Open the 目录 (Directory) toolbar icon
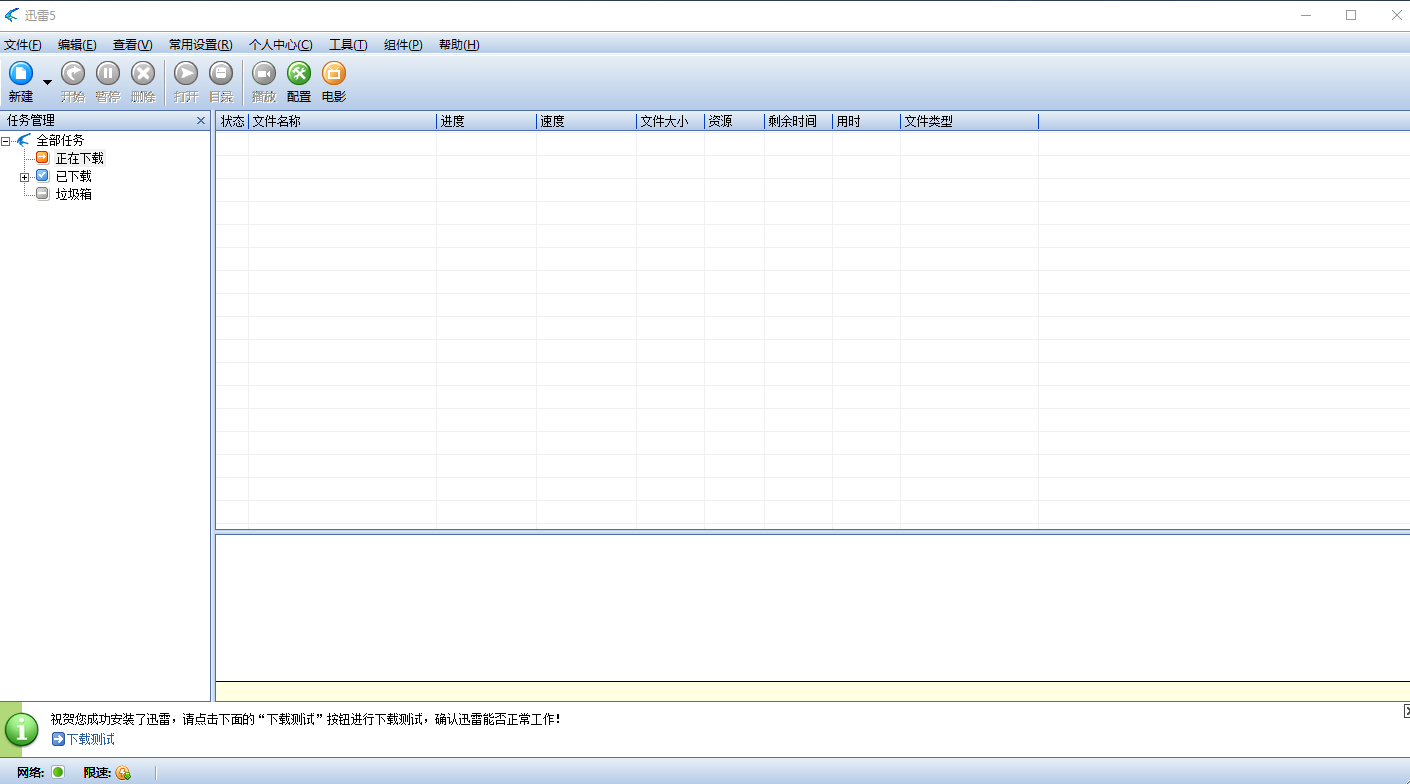This screenshot has width=1410, height=784. coord(220,74)
